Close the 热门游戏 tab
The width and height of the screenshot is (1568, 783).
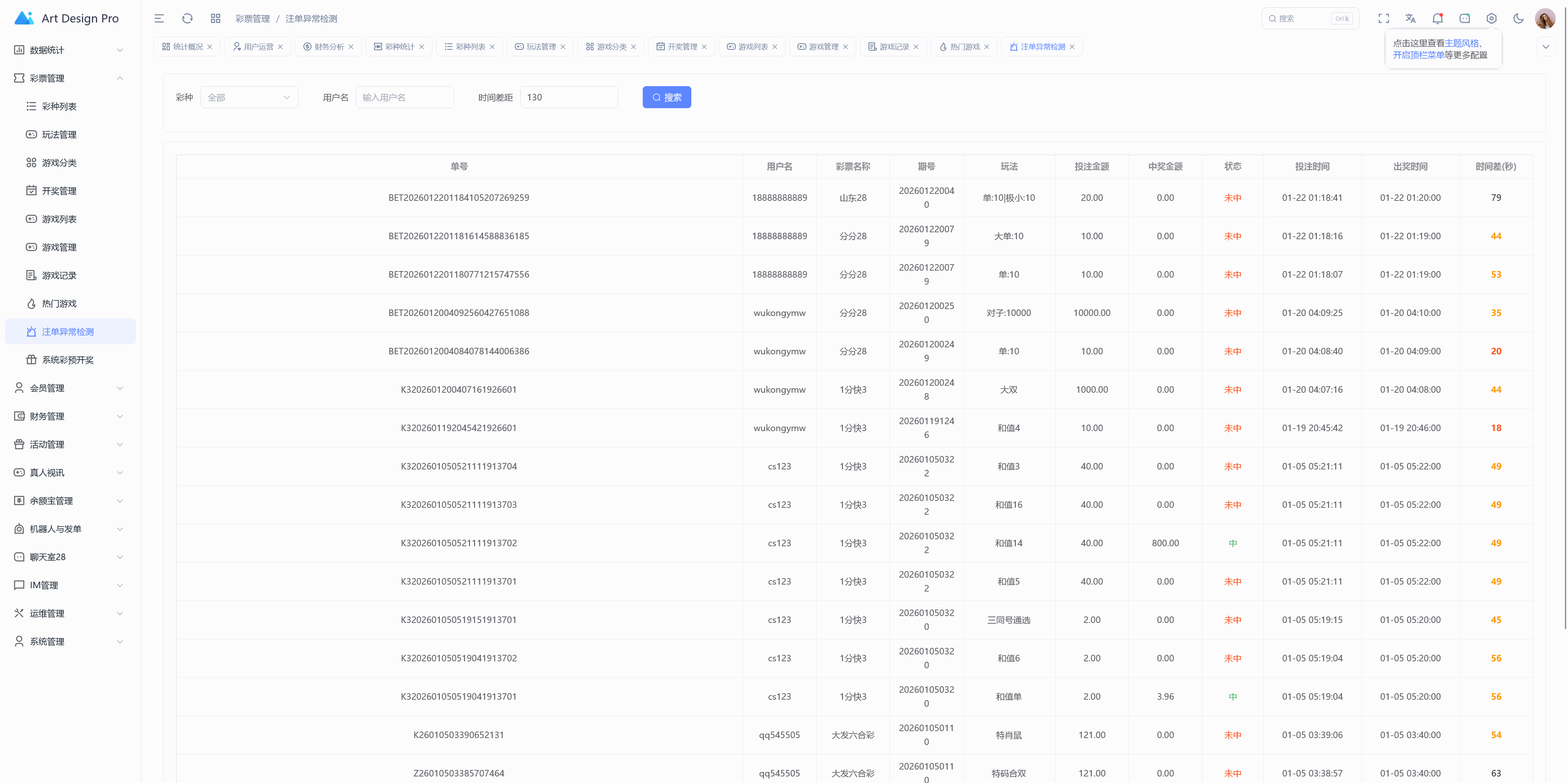[987, 47]
